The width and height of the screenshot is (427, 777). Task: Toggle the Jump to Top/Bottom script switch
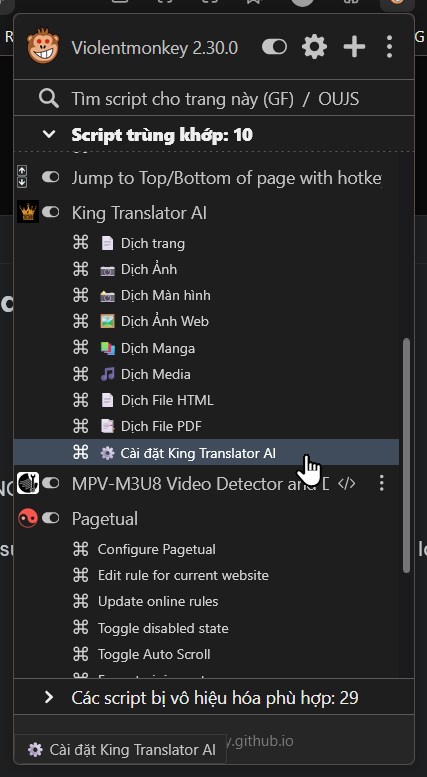51,177
